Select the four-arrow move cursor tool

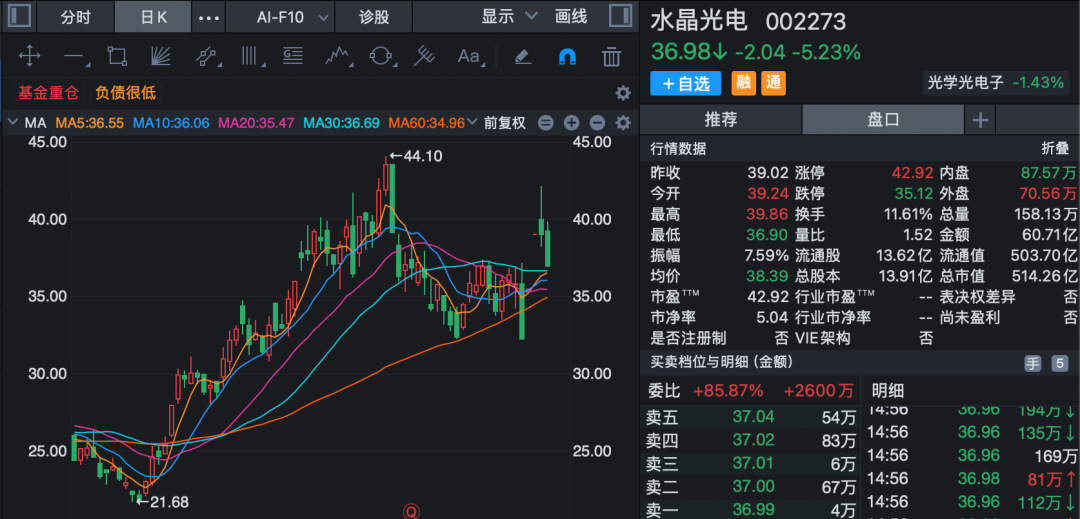tap(30, 56)
